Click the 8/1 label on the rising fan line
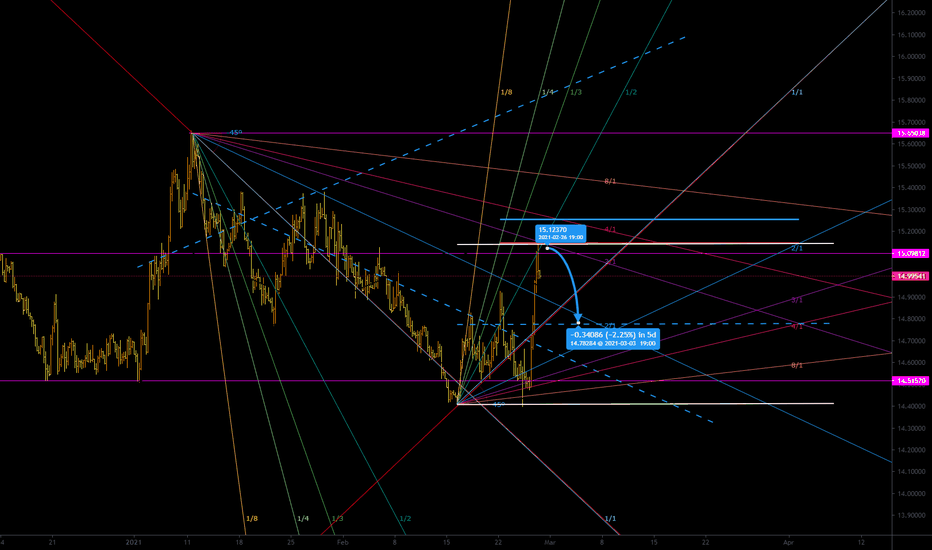 pyautogui.click(x=797, y=365)
